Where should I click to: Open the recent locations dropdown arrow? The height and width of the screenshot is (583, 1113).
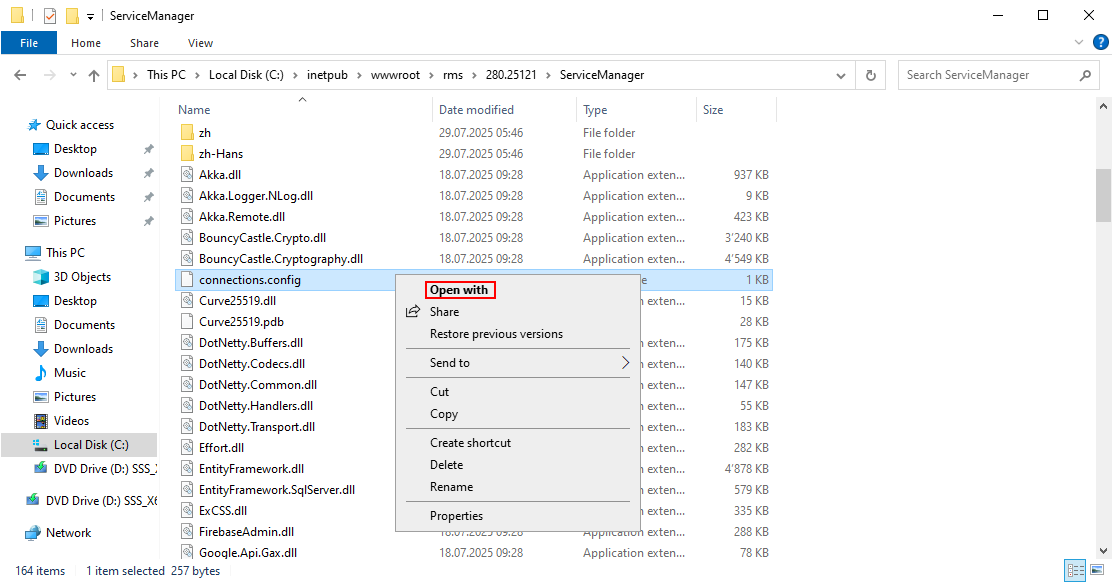(x=73, y=75)
